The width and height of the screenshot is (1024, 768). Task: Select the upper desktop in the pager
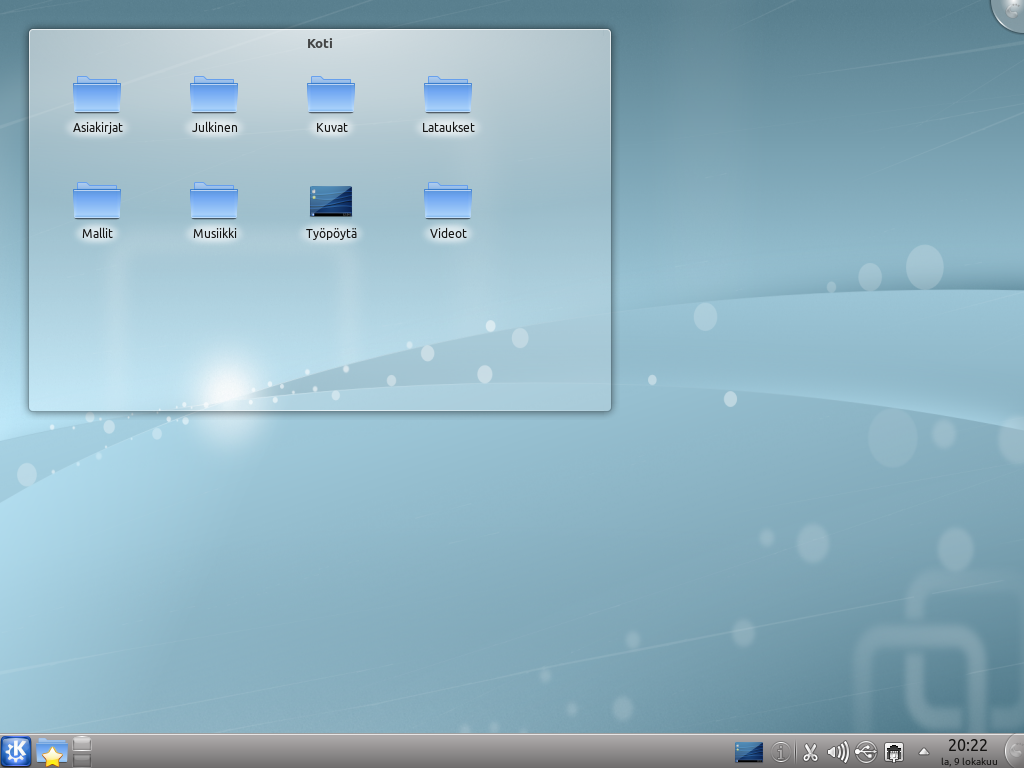(82, 743)
